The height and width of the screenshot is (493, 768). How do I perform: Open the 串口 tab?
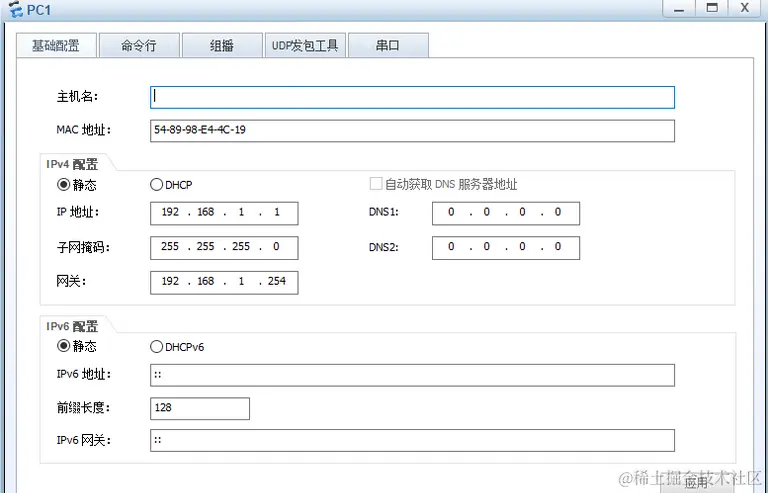(x=388, y=46)
